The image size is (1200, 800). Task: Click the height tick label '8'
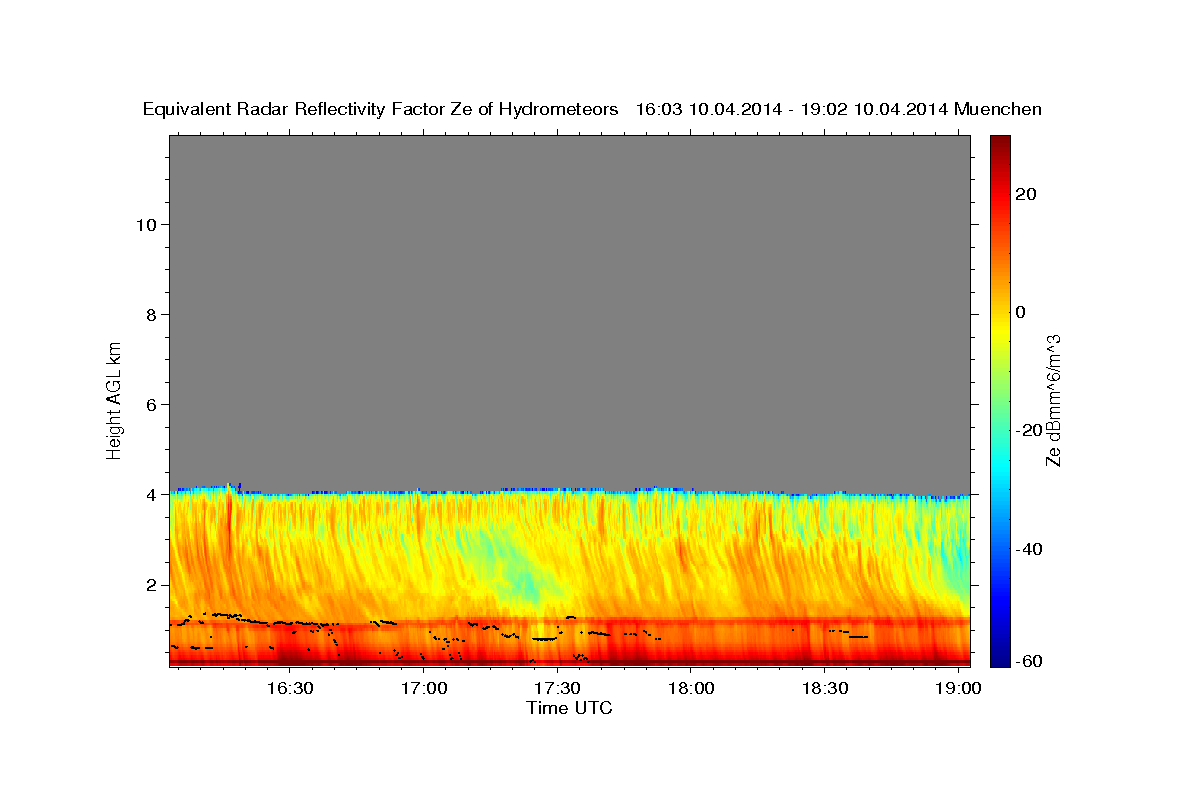pos(150,314)
